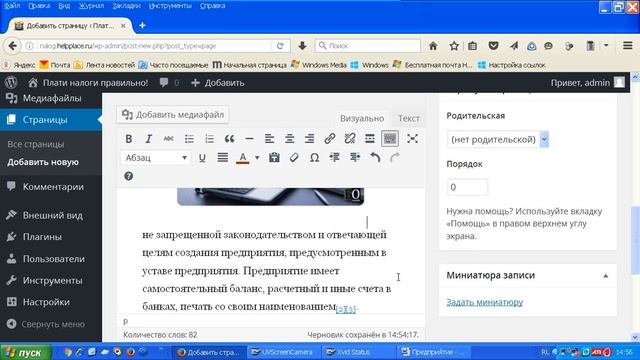The height and width of the screenshot is (360, 640).
Task: Apply the current text color
Action: [x=243, y=158]
